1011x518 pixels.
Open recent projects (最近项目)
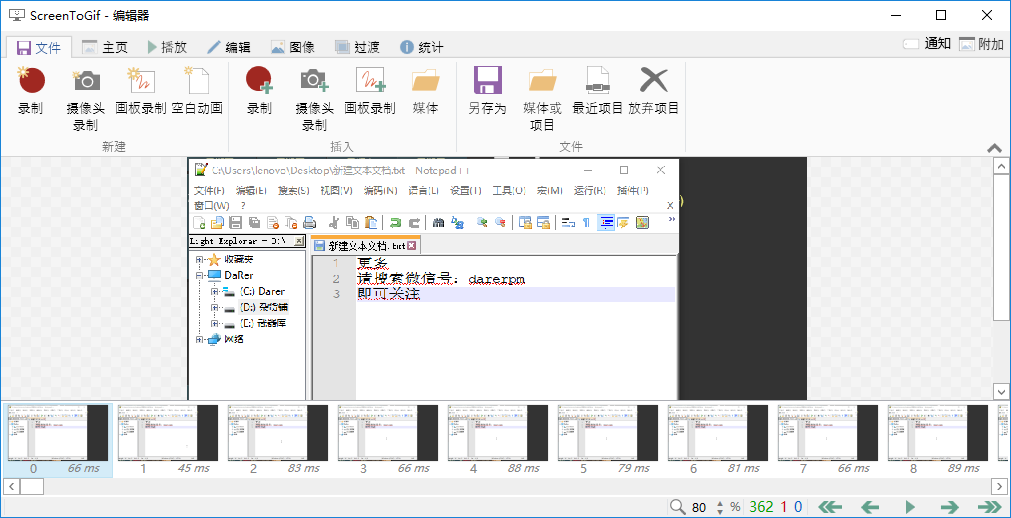coord(598,92)
